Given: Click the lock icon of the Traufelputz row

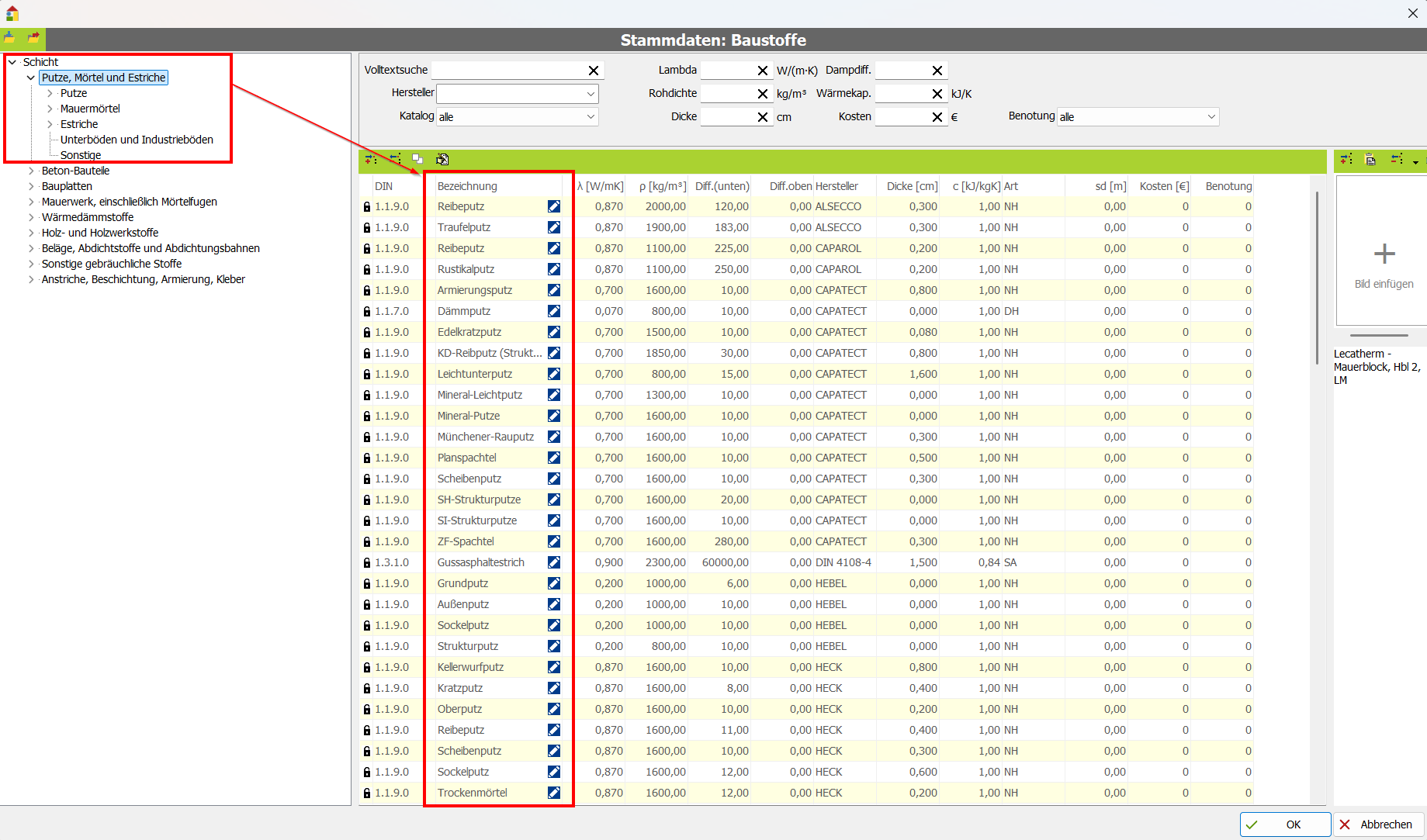Looking at the screenshot, I should [x=367, y=228].
